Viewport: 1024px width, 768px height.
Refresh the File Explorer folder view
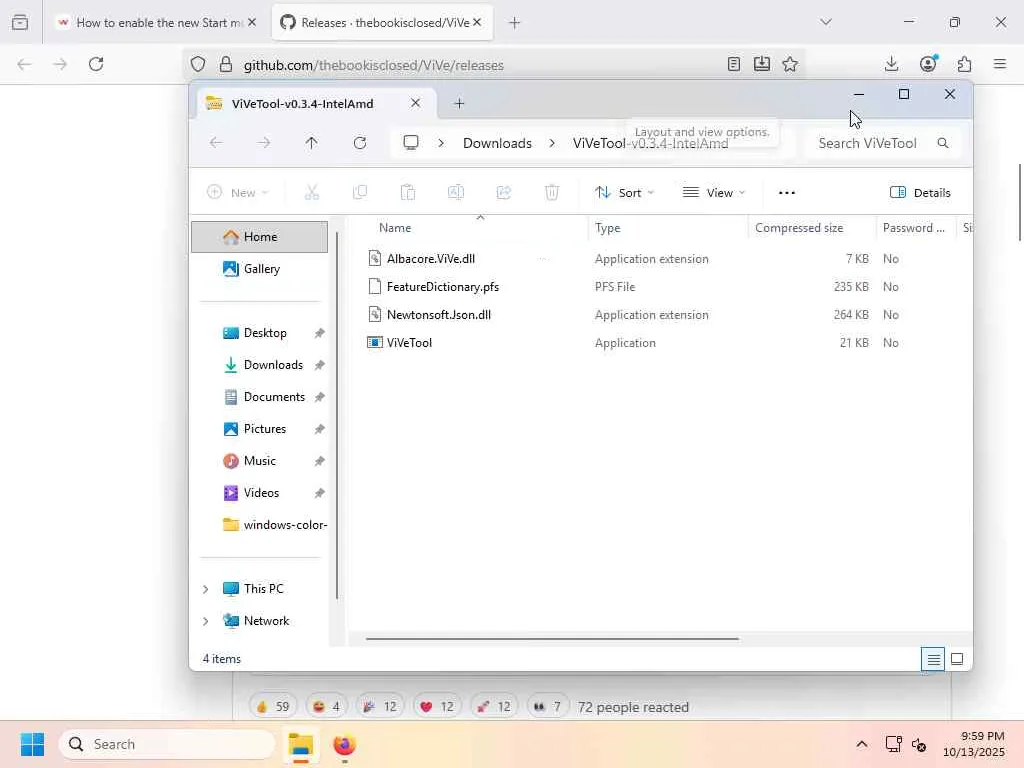(x=360, y=143)
